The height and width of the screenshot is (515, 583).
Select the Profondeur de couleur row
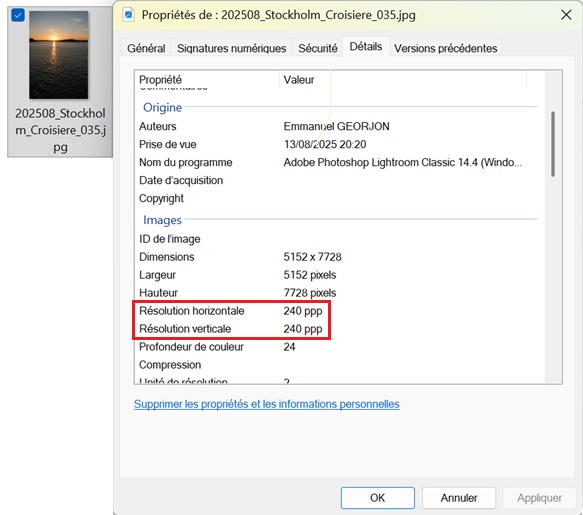(336, 347)
